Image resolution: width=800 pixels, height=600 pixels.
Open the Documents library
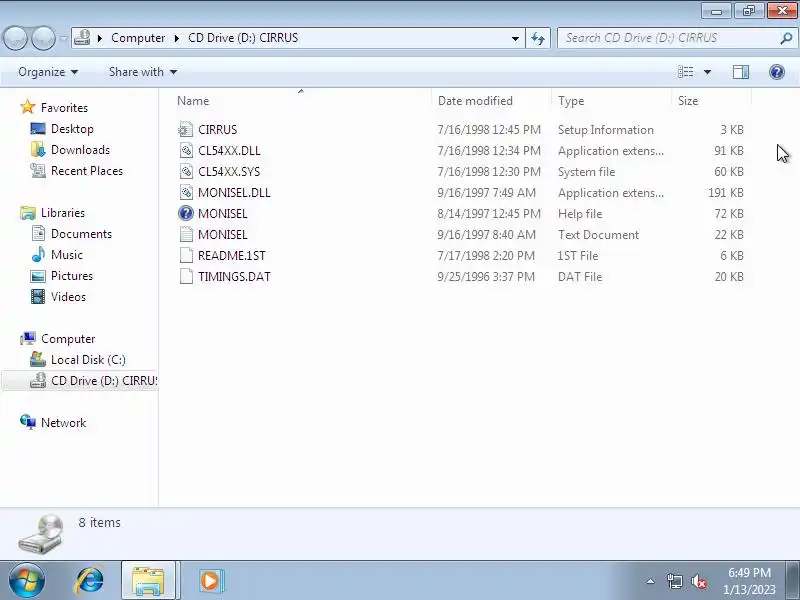point(81,234)
